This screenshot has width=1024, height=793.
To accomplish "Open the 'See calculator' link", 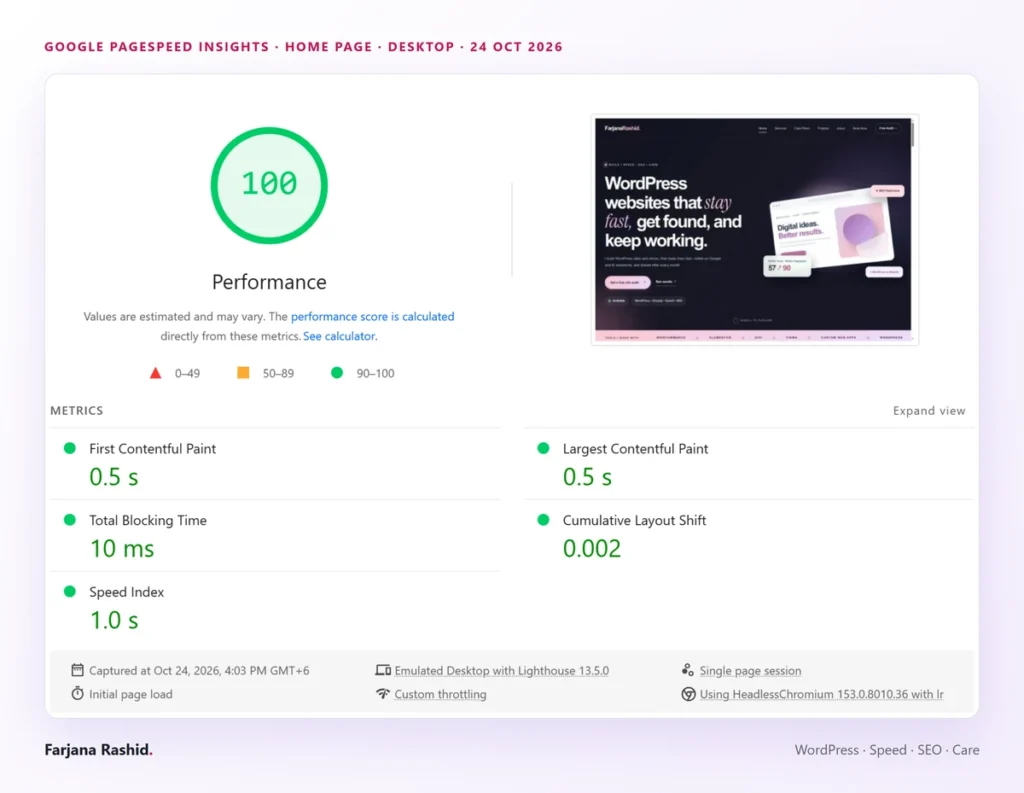I will pyautogui.click(x=339, y=336).
